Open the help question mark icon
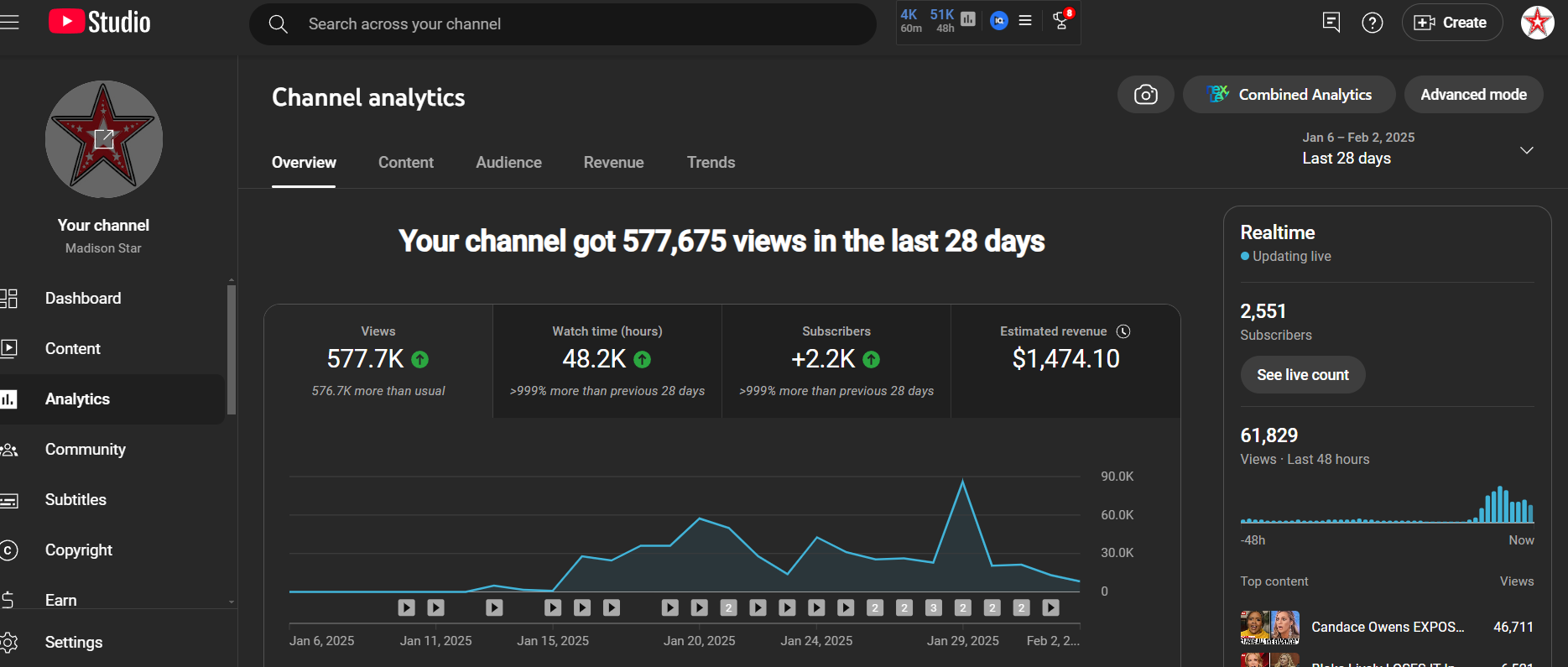This screenshot has height=667, width=1568. (1373, 23)
